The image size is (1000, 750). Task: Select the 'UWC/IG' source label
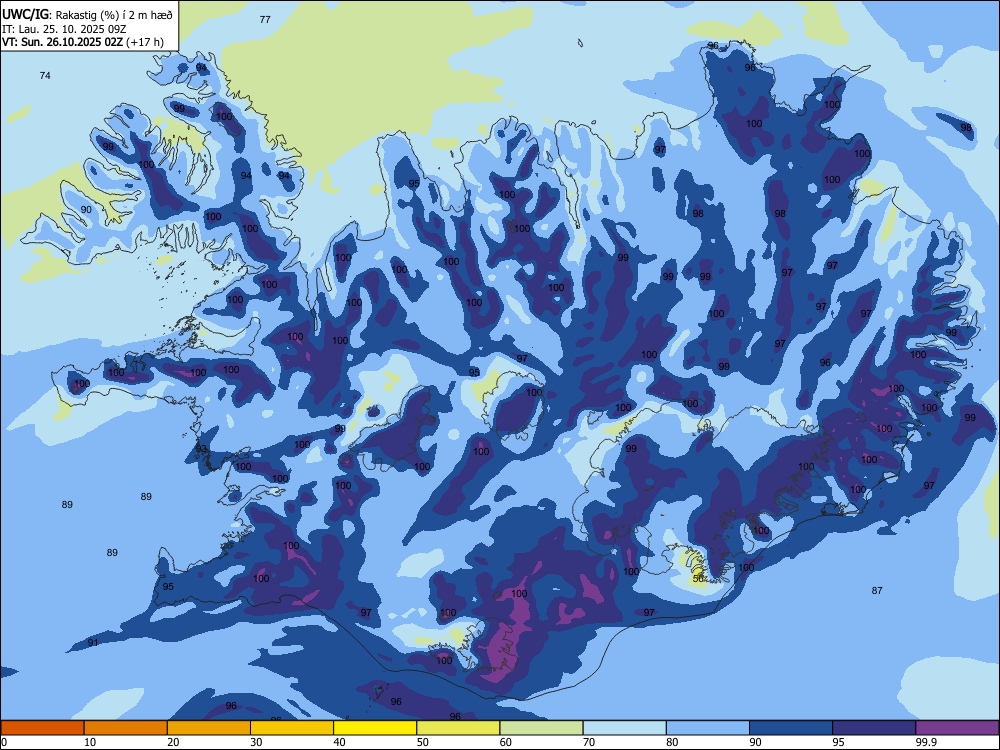[x=25, y=14]
